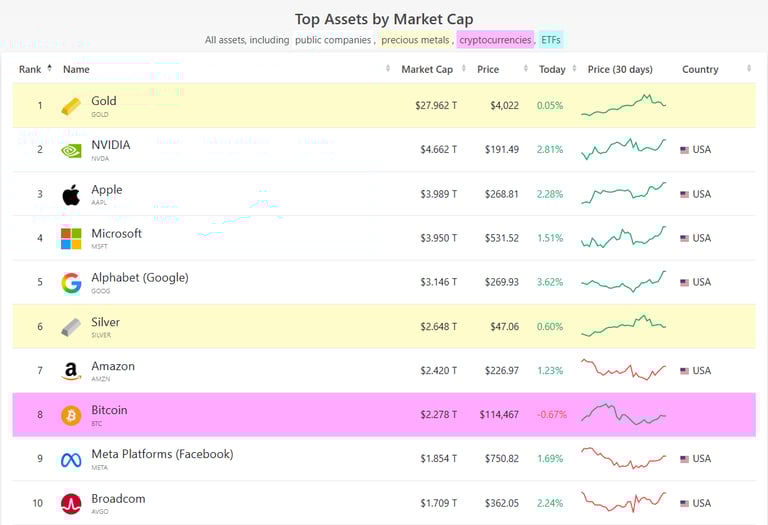Sort table by Rank arrows

click(49, 69)
